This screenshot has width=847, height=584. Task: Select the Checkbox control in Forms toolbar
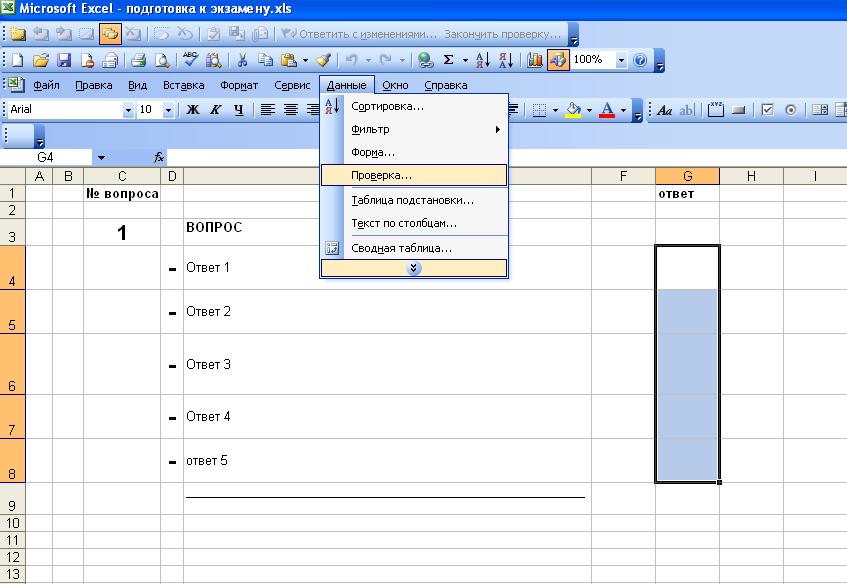coord(768,110)
